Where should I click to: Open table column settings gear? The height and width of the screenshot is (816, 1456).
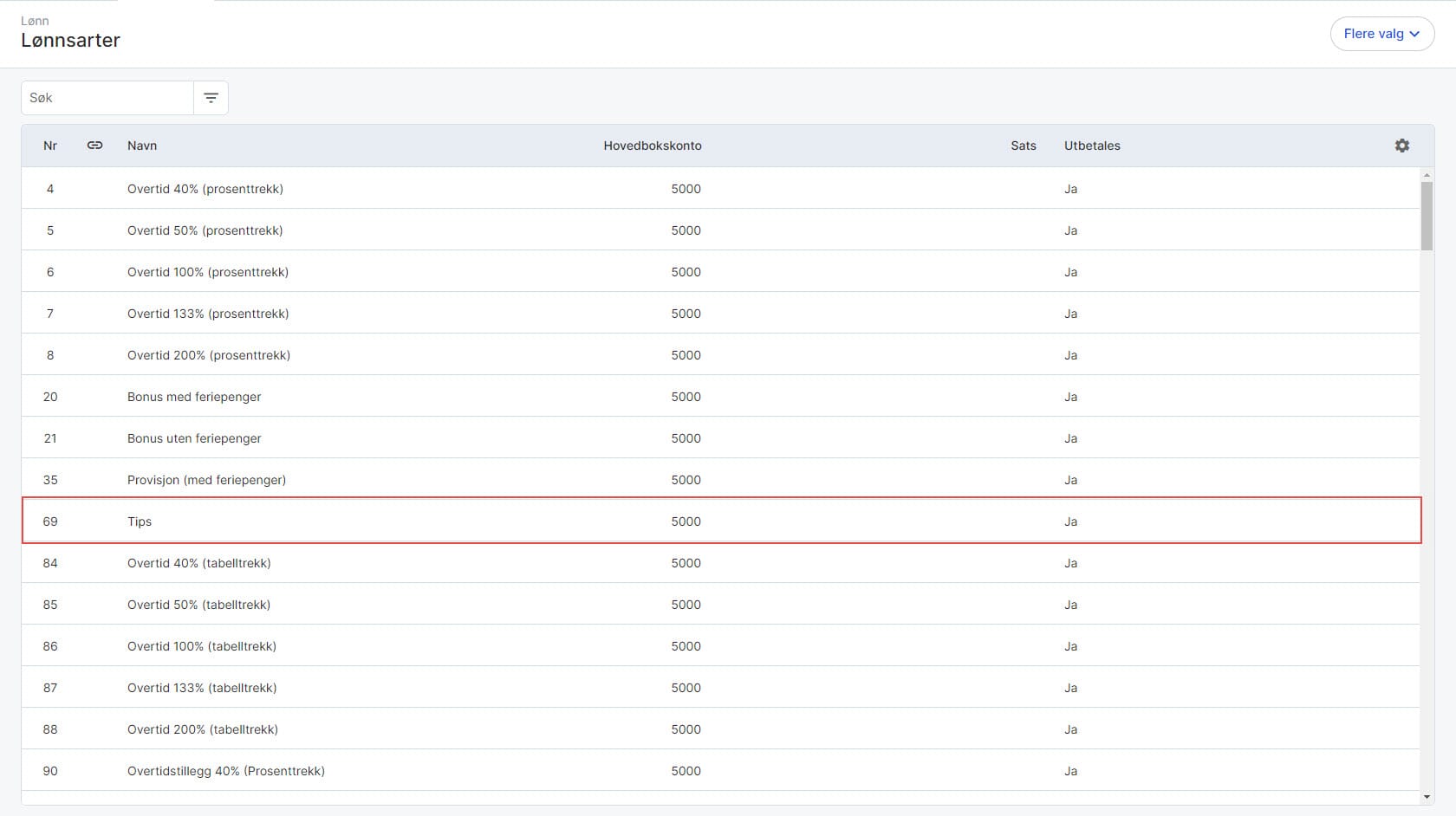pyautogui.click(x=1401, y=146)
